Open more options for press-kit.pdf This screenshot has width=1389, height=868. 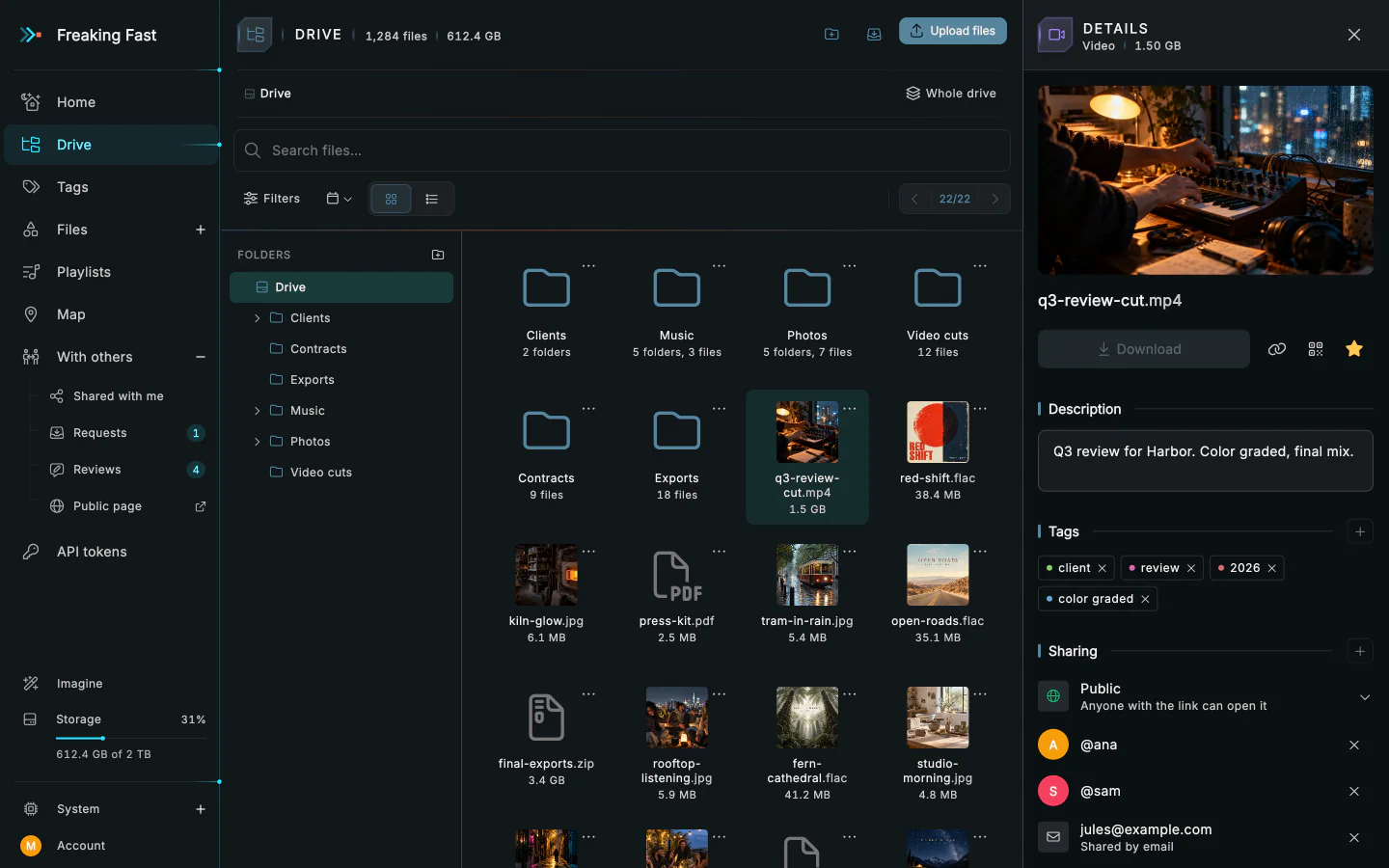point(719,552)
